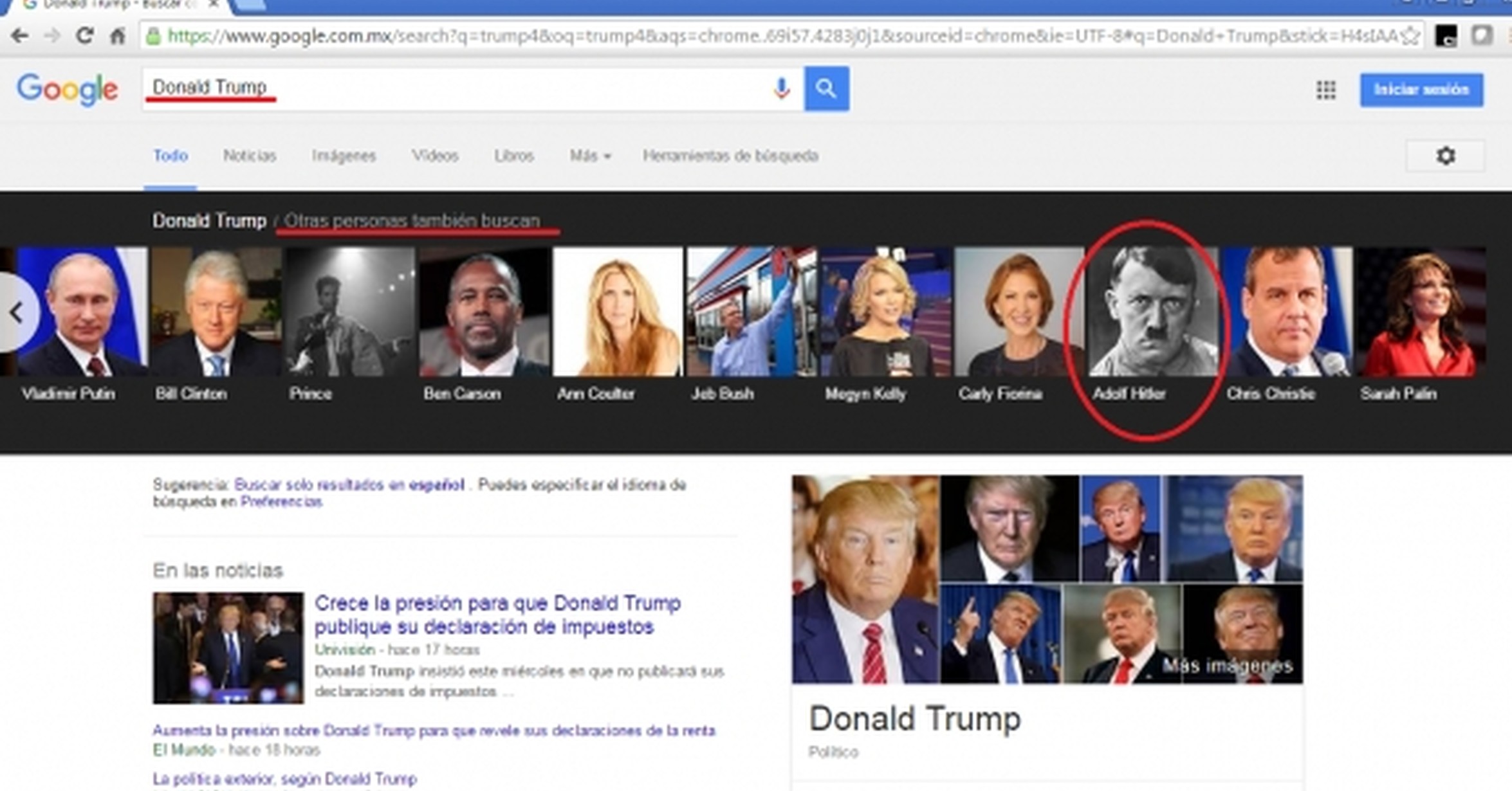
Task: Click the Univisión source label
Action: [344, 650]
